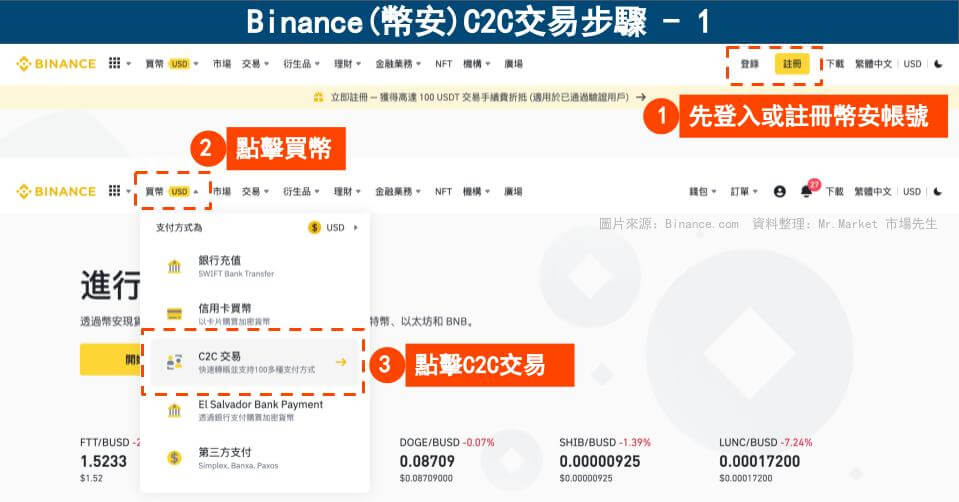Click USD currency in lower navbar

912,191
